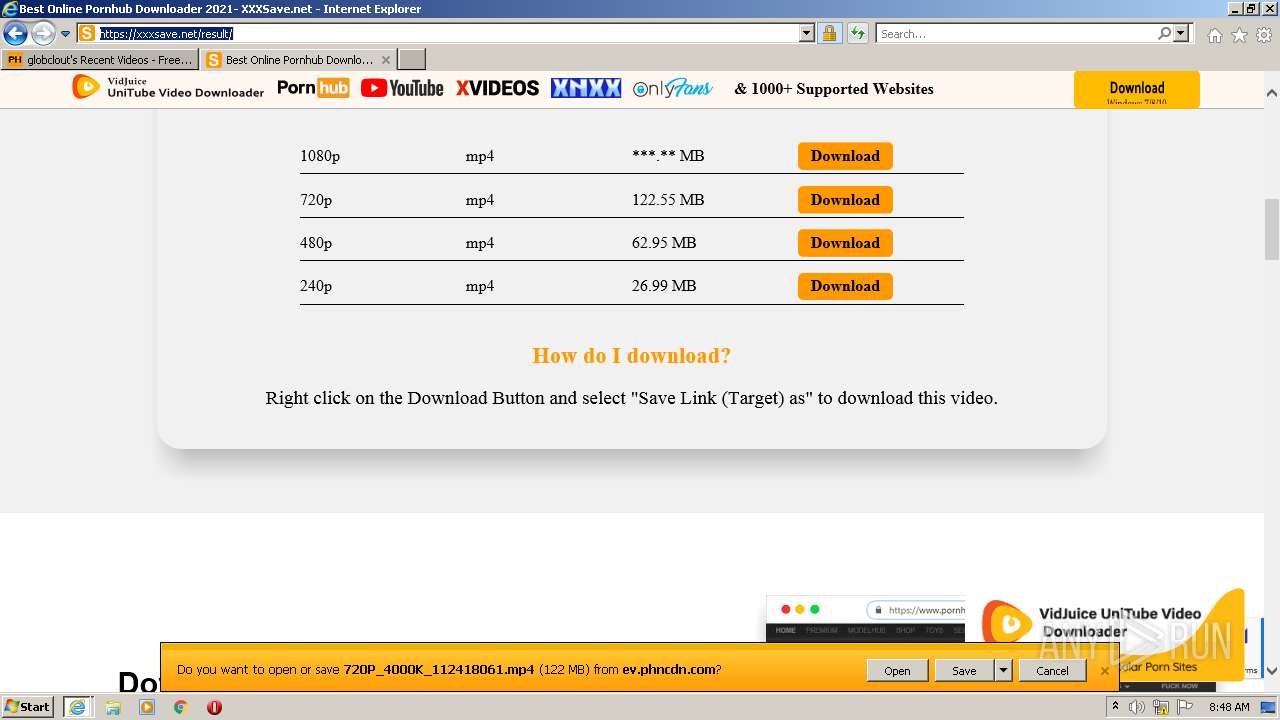Switch to globclout's Recent Videos tab
The width and height of the screenshot is (1280, 720).
(100, 60)
